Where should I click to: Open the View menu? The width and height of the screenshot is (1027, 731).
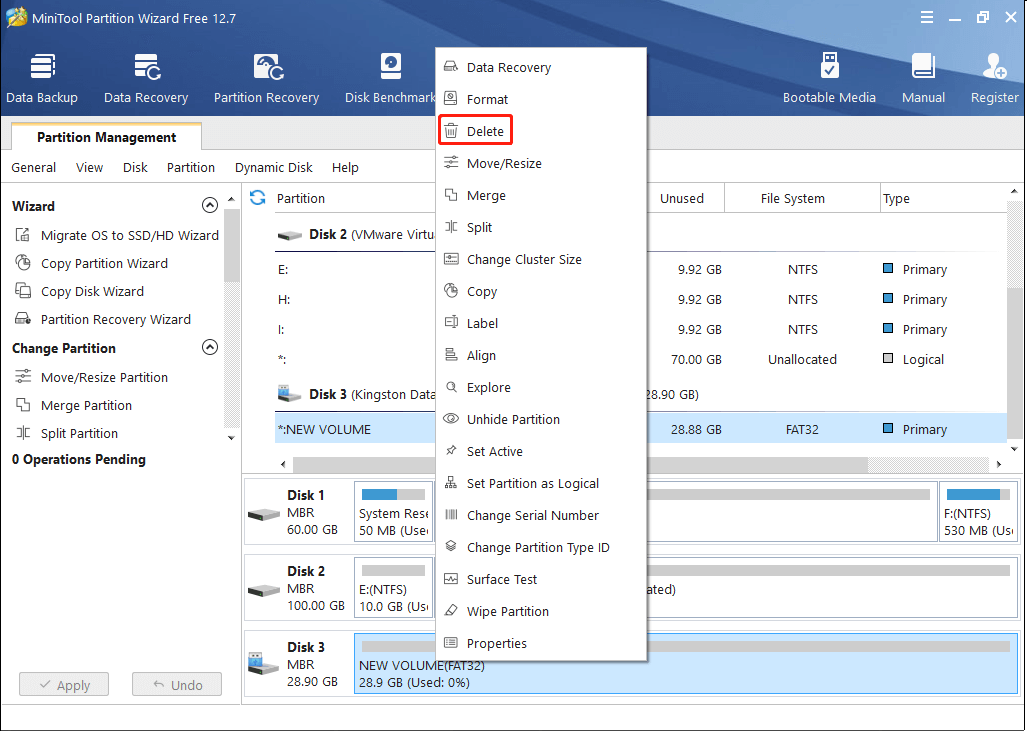pos(89,168)
